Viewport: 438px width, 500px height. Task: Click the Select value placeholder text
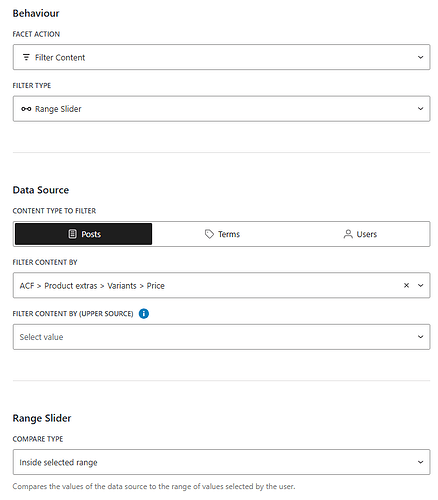tap(41, 337)
